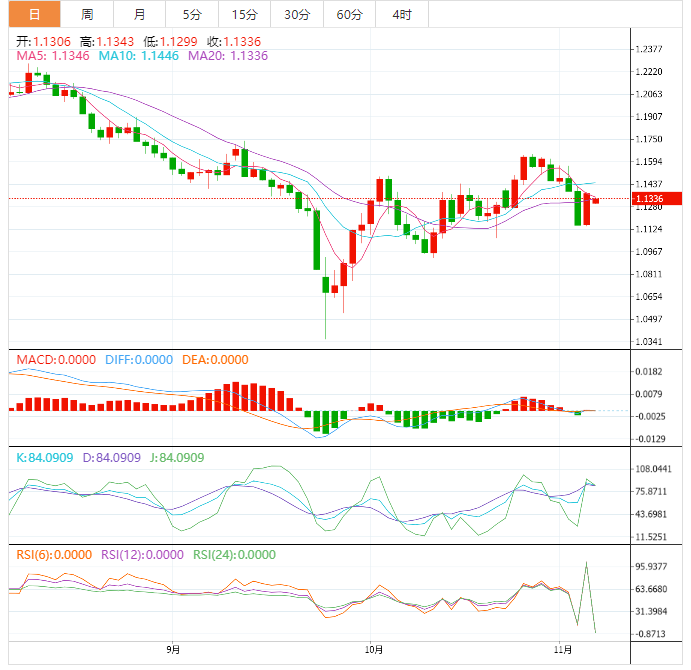Click the 75.8711 KDJ axis label
The height and width of the screenshot is (670, 691).
651,491
